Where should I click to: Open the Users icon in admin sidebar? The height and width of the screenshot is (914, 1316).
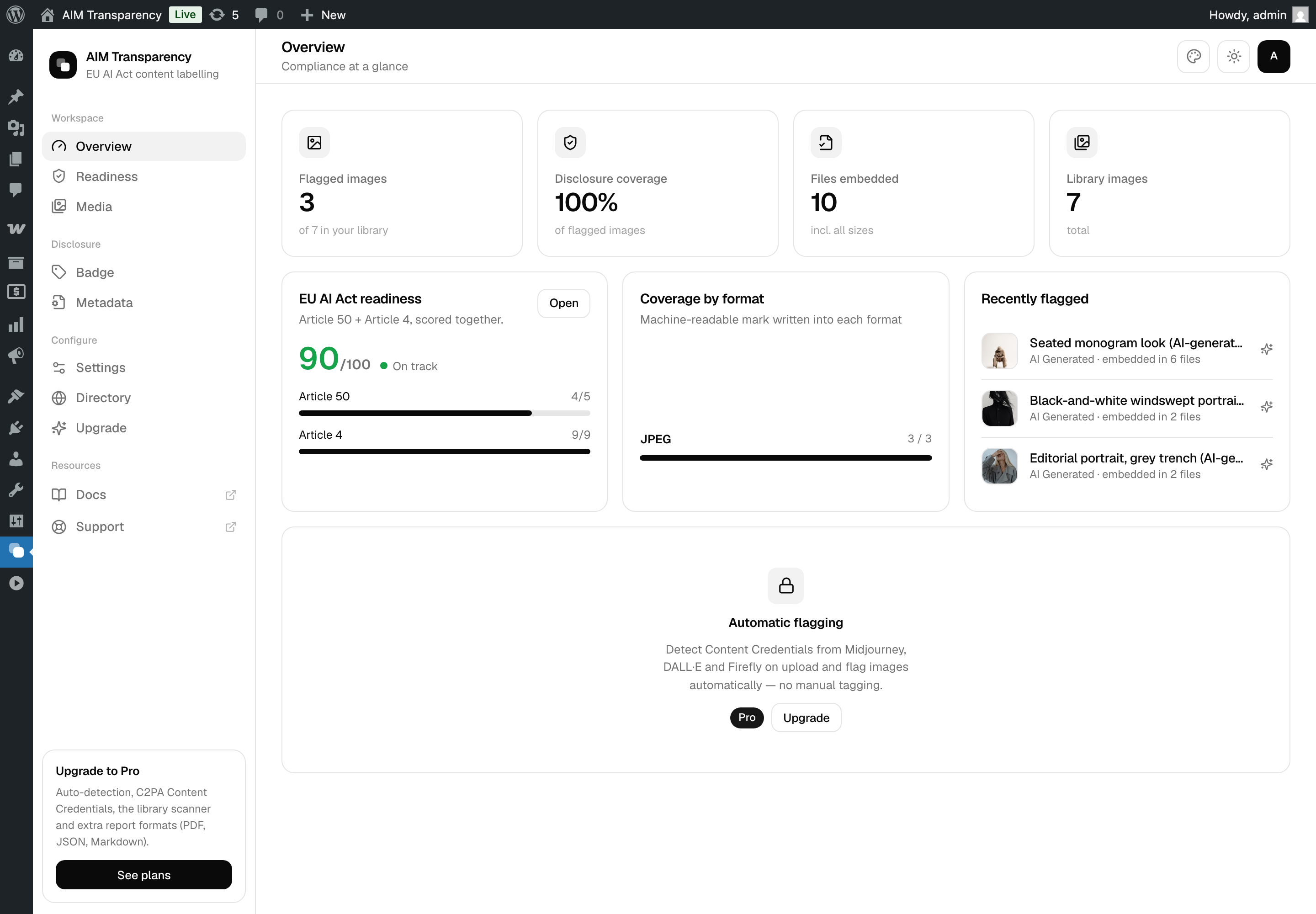(16, 459)
